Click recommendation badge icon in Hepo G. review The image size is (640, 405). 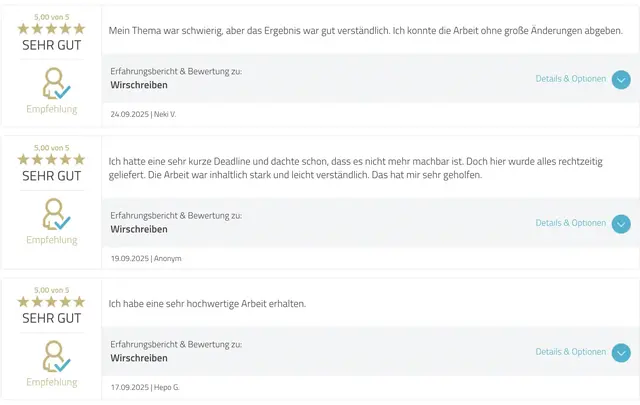tap(51, 356)
